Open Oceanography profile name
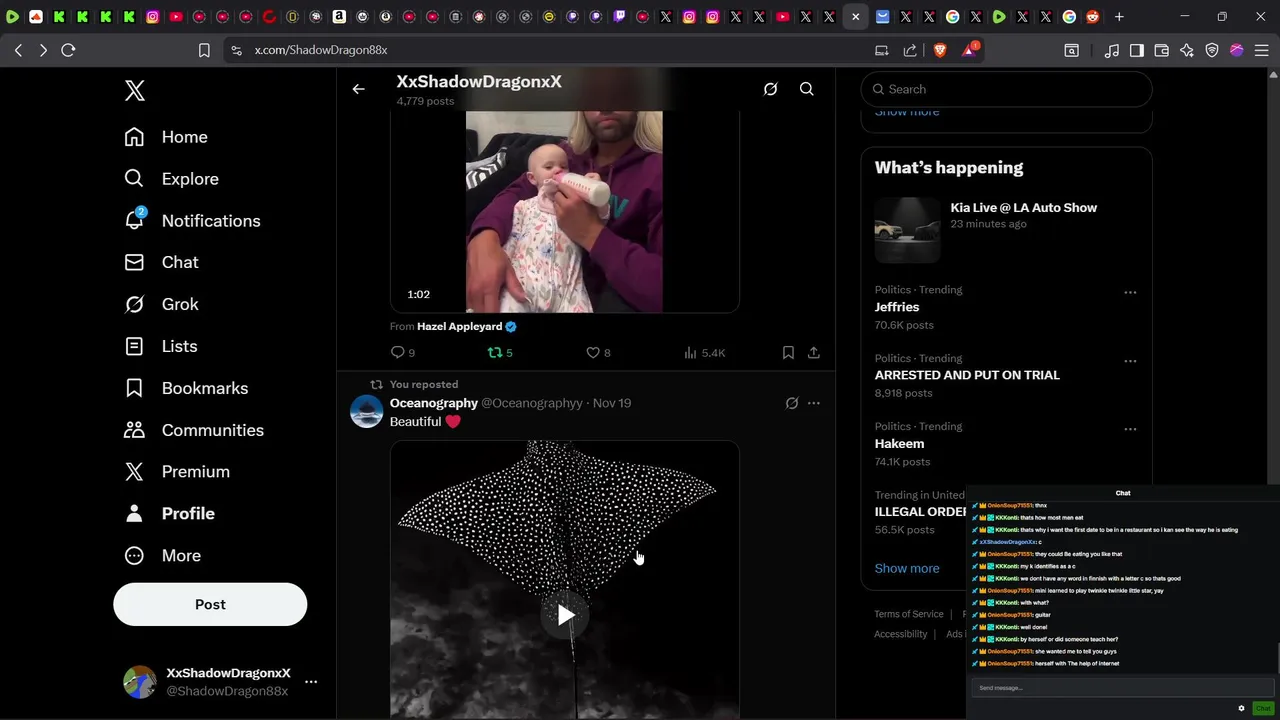This screenshot has height=720, width=1280. [434, 403]
